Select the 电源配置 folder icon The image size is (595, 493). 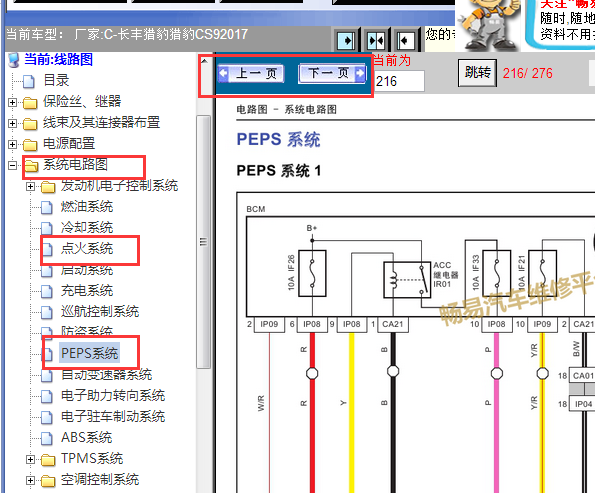pos(30,144)
